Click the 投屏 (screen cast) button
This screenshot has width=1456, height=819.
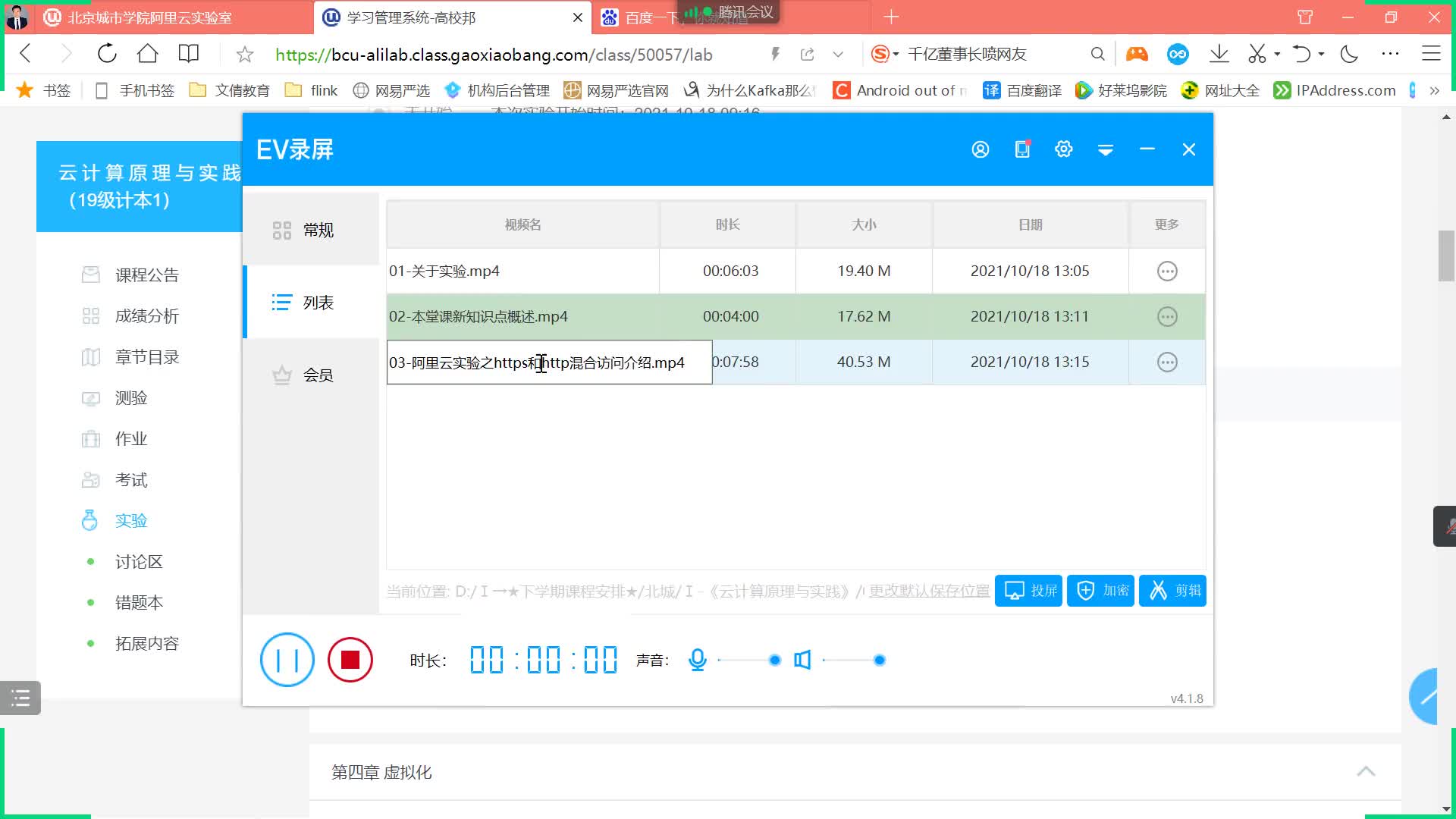(1030, 590)
